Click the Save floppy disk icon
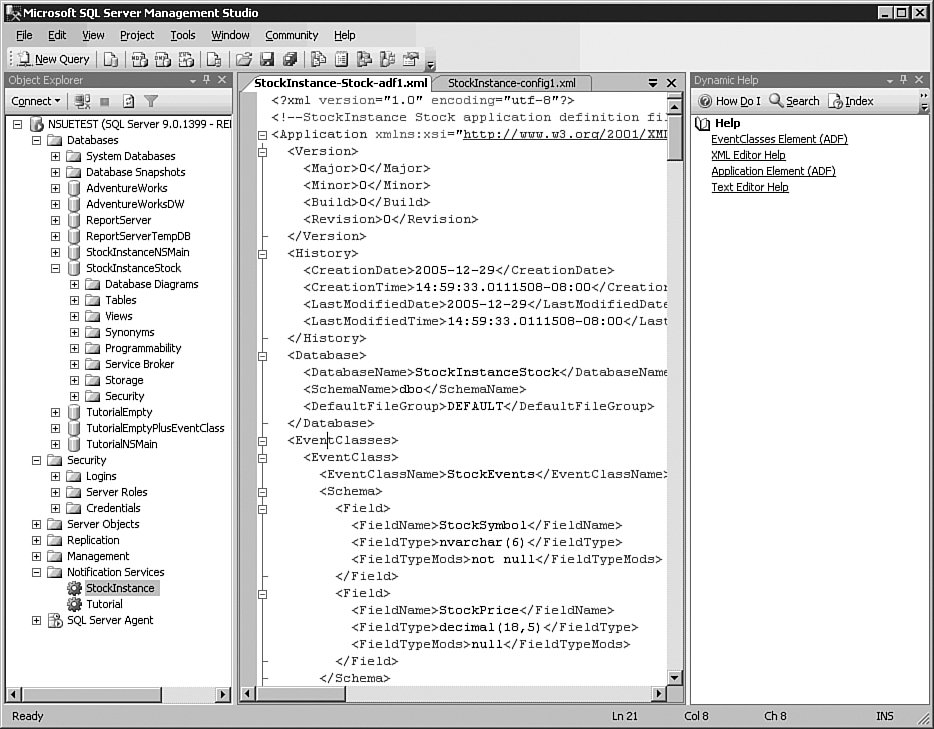 pos(267,59)
